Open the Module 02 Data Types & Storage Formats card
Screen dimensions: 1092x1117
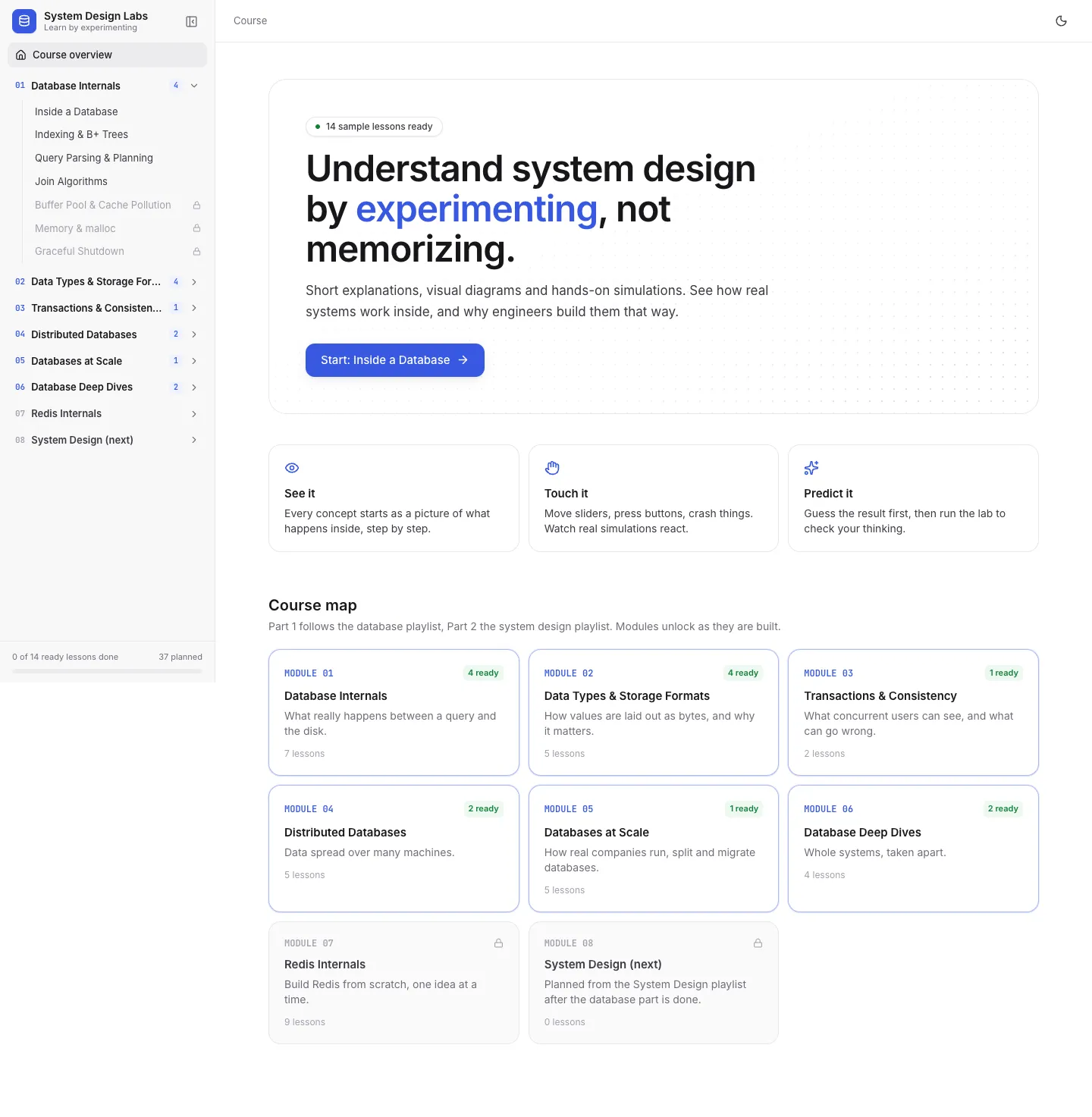(x=654, y=713)
